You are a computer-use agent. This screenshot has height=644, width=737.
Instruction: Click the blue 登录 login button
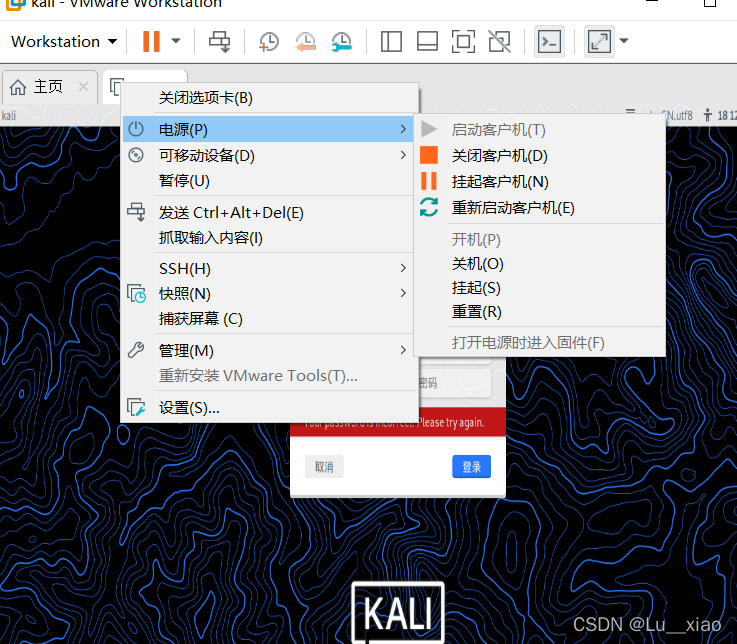coord(471,467)
